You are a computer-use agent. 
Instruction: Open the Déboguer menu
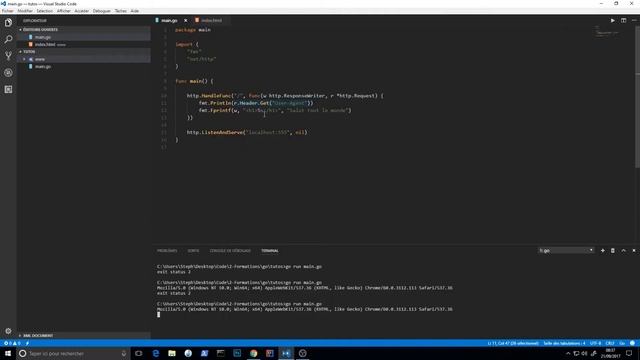point(102,11)
